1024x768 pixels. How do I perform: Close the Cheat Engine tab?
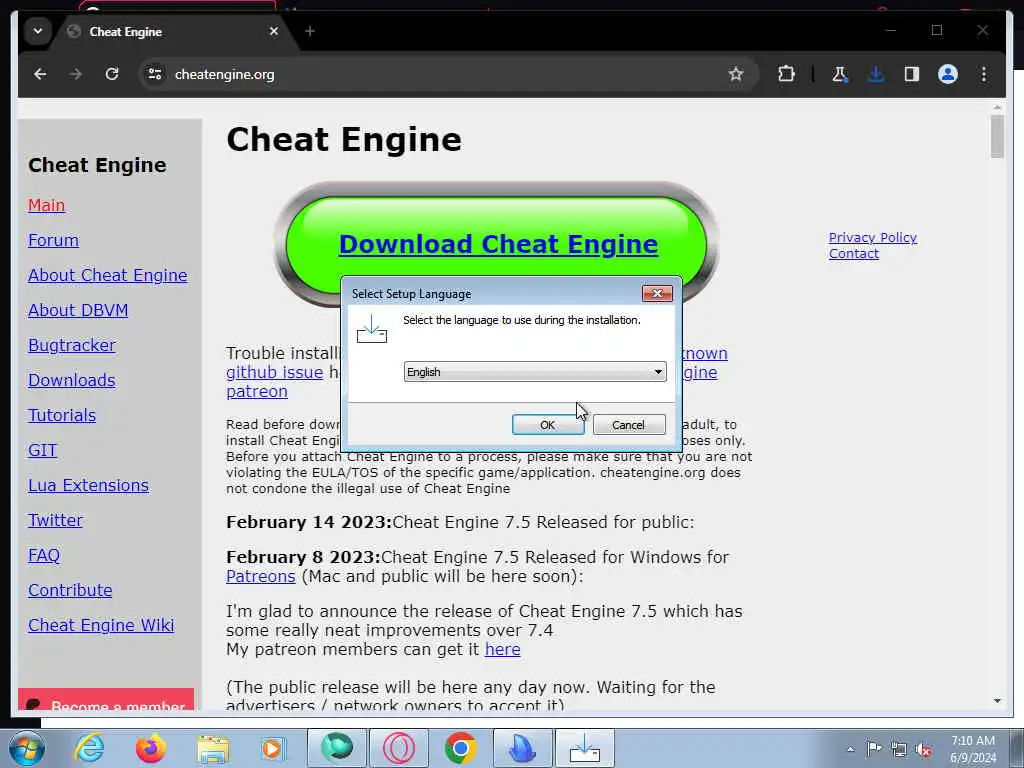click(x=274, y=31)
